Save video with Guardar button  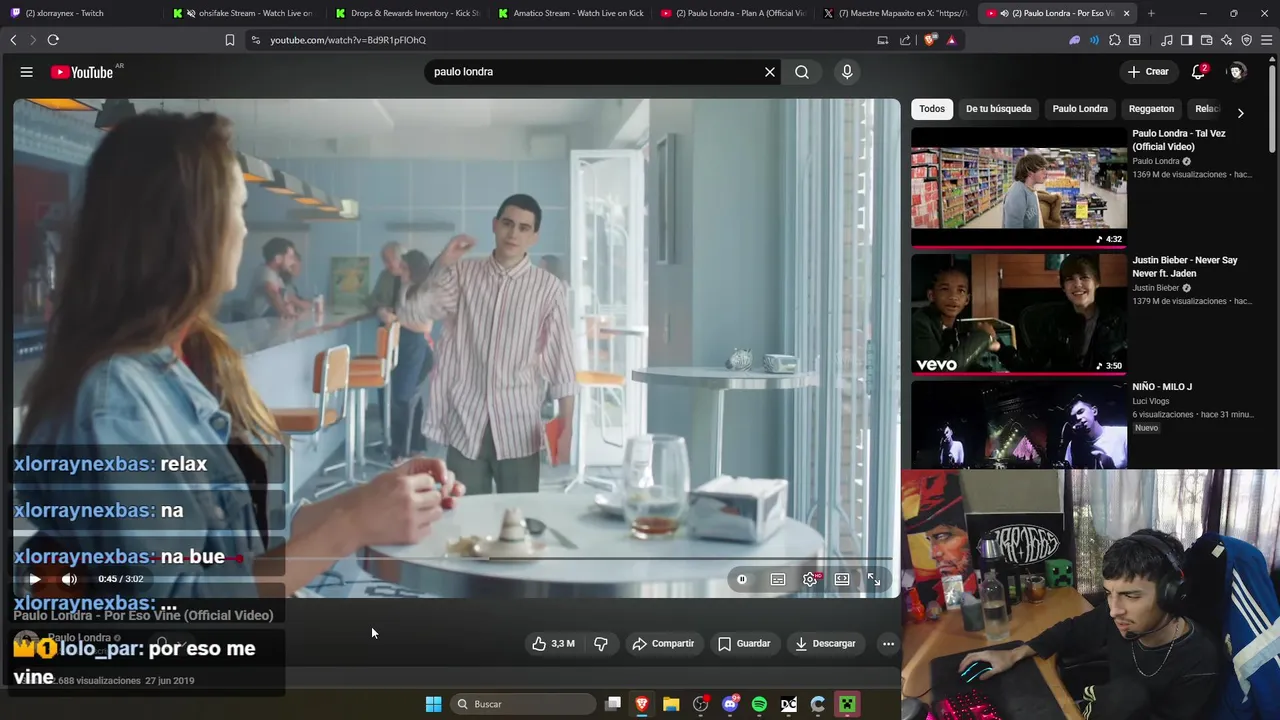(x=744, y=644)
